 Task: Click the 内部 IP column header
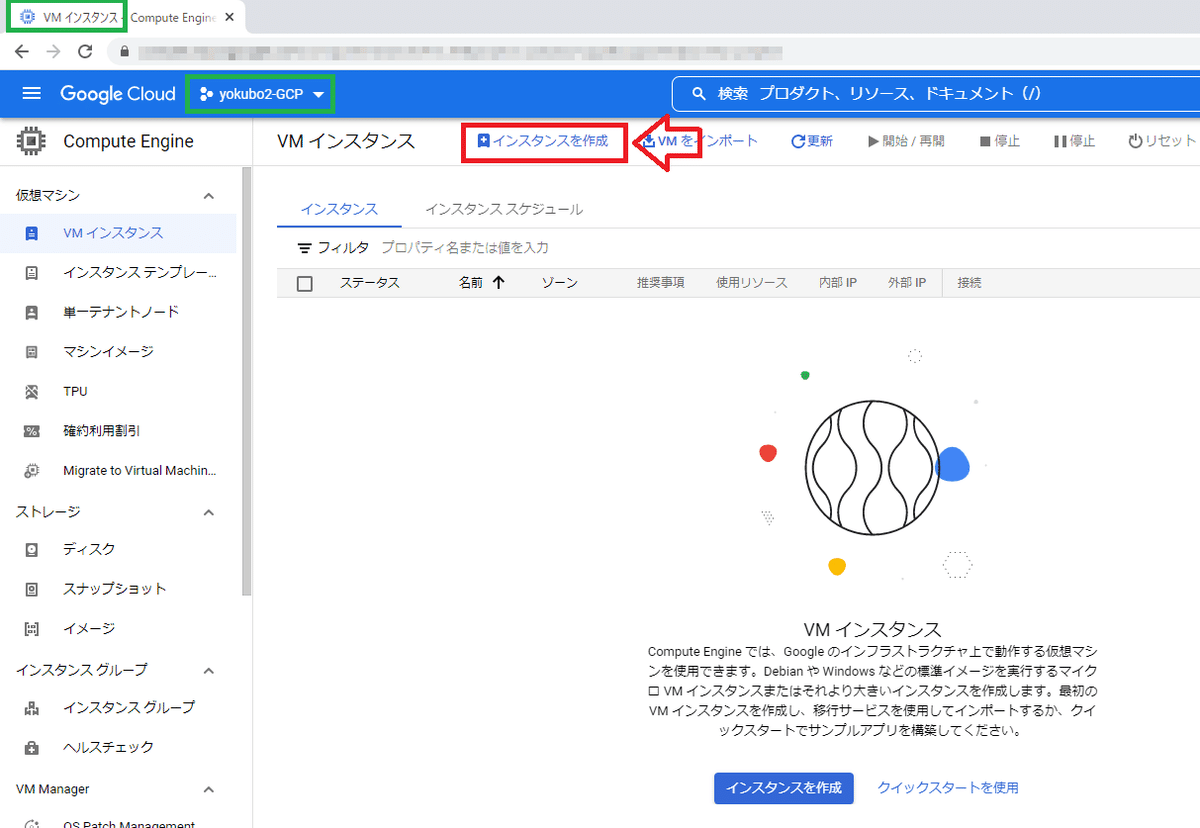click(x=838, y=283)
